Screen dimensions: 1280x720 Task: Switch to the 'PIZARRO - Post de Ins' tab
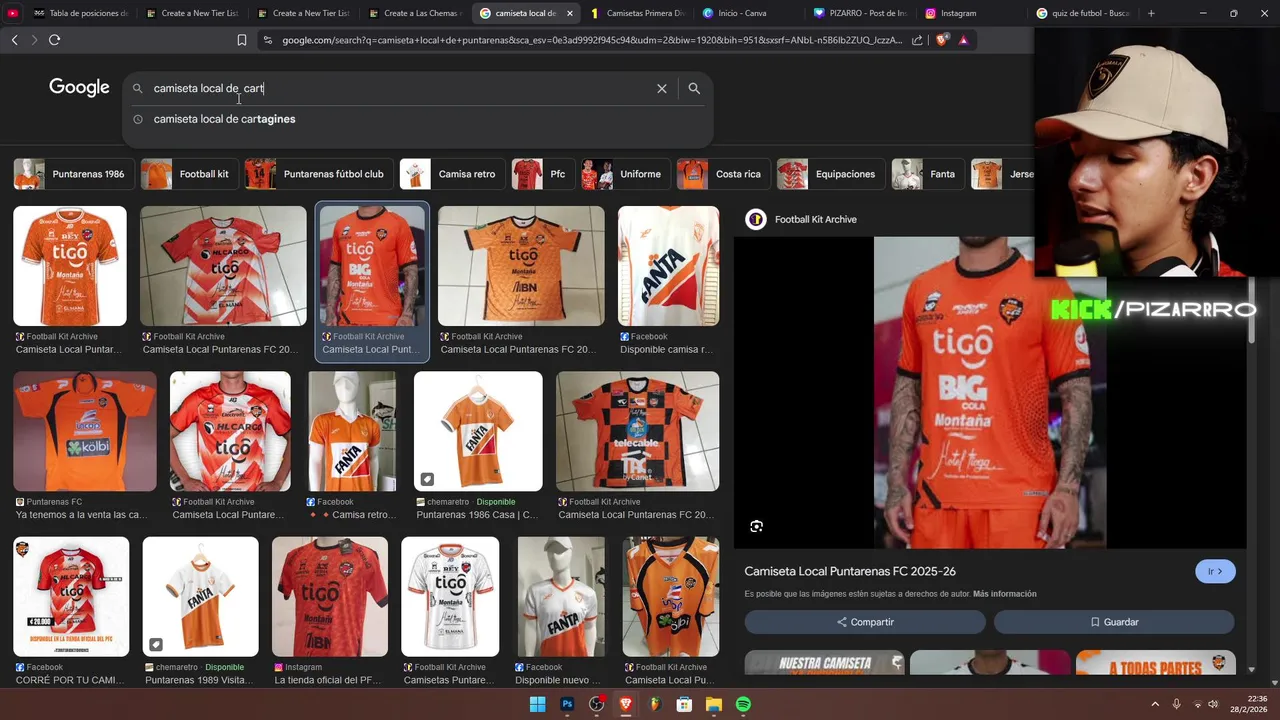(x=861, y=13)
